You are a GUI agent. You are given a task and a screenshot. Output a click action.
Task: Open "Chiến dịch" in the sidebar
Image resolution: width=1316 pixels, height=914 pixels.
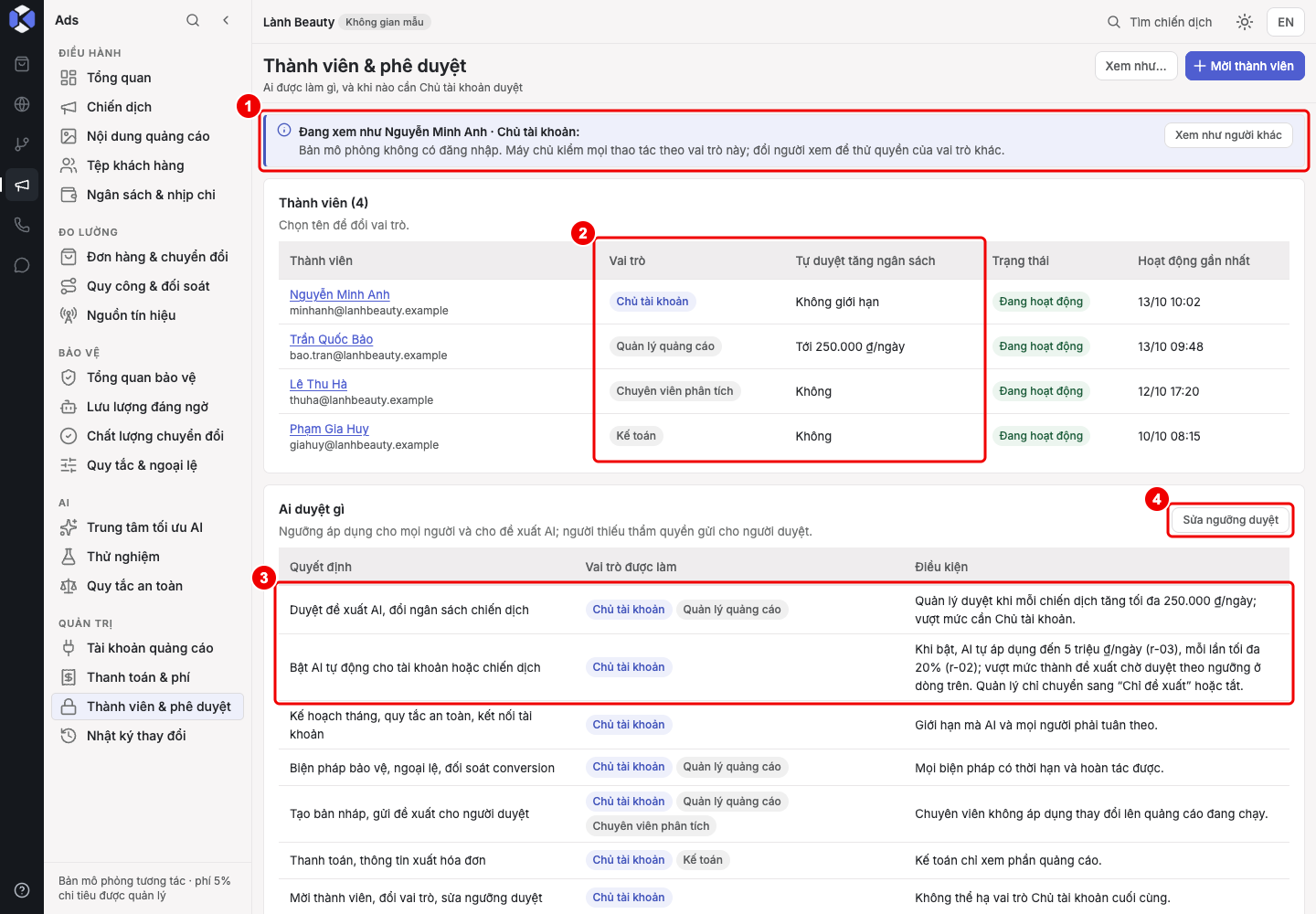pyautogui.click(x=148, y=107)
